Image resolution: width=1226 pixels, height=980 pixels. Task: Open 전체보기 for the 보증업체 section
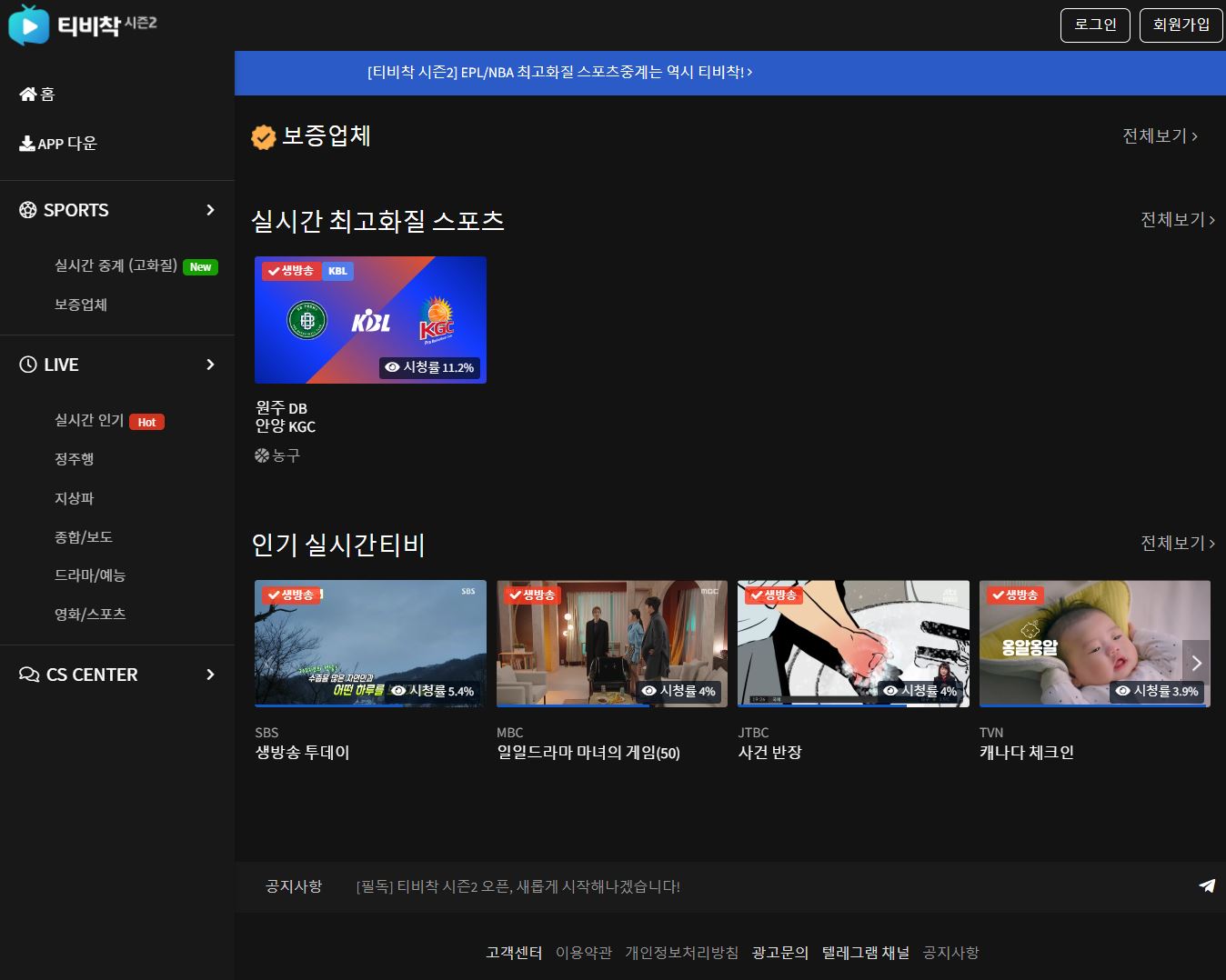[1160, 136]
